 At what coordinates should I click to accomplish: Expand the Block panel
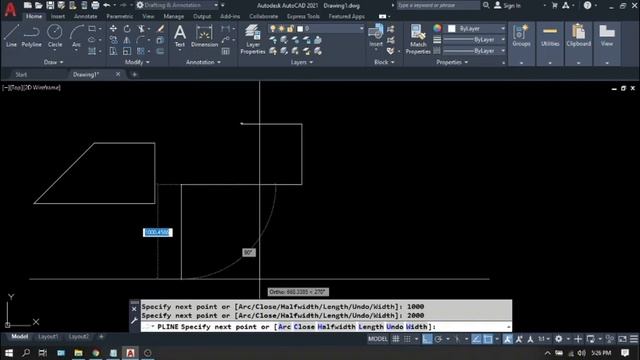384,62
